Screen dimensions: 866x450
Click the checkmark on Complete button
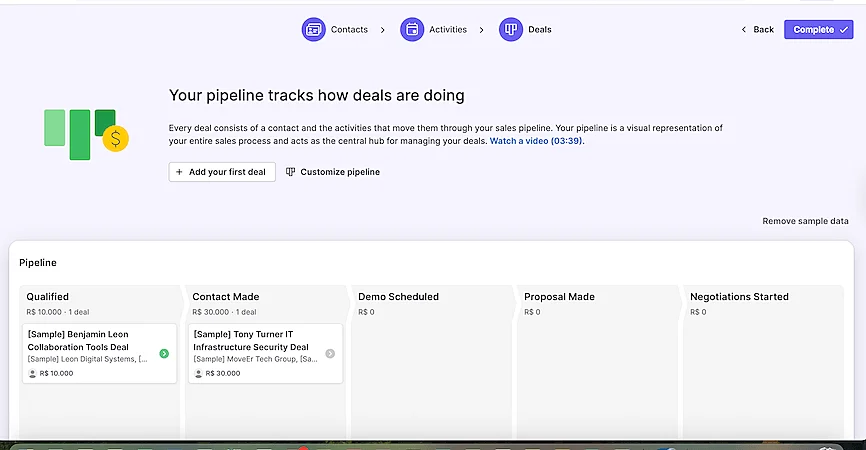tap(843, 30)
